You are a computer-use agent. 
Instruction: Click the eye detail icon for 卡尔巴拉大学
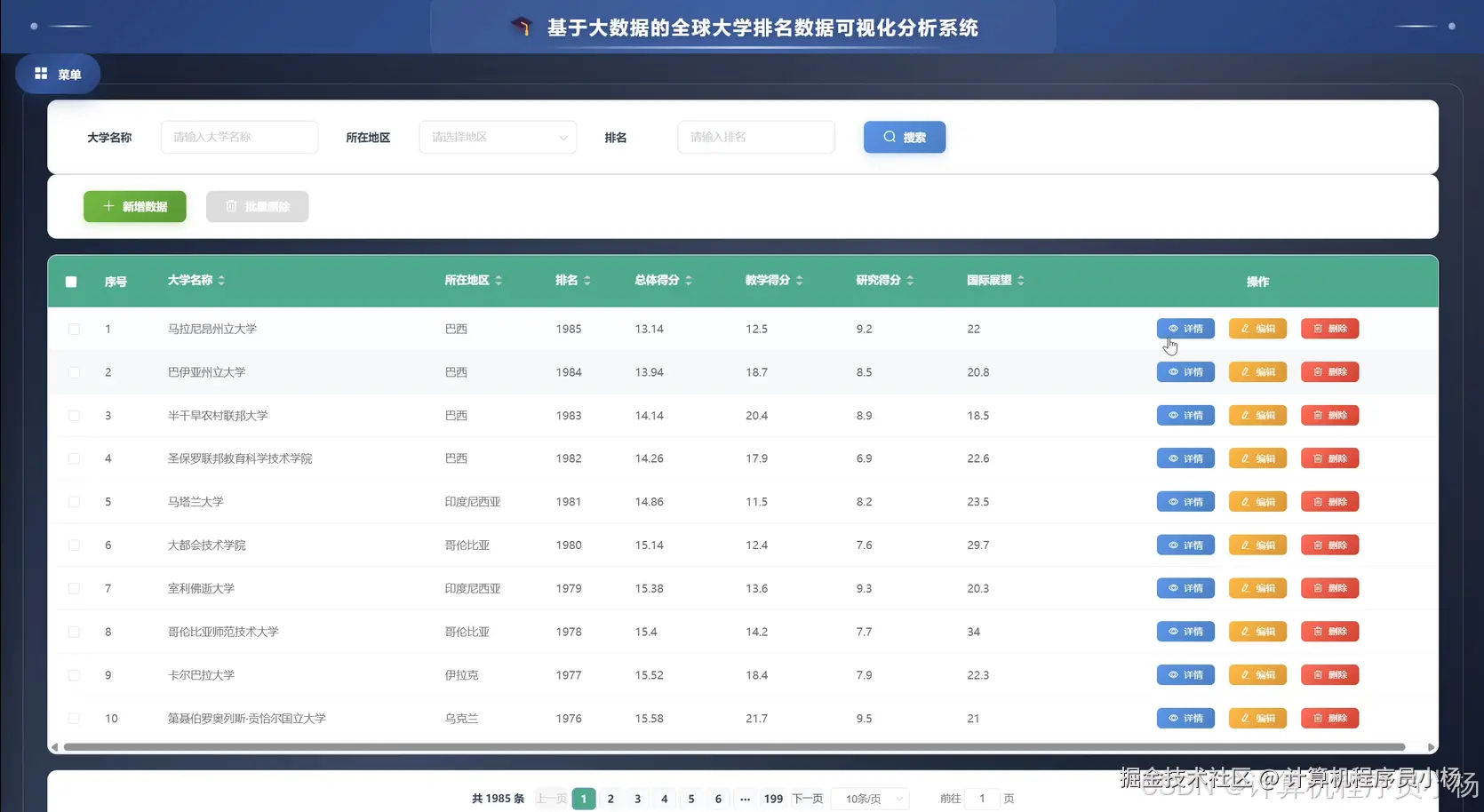(1171, 674)
